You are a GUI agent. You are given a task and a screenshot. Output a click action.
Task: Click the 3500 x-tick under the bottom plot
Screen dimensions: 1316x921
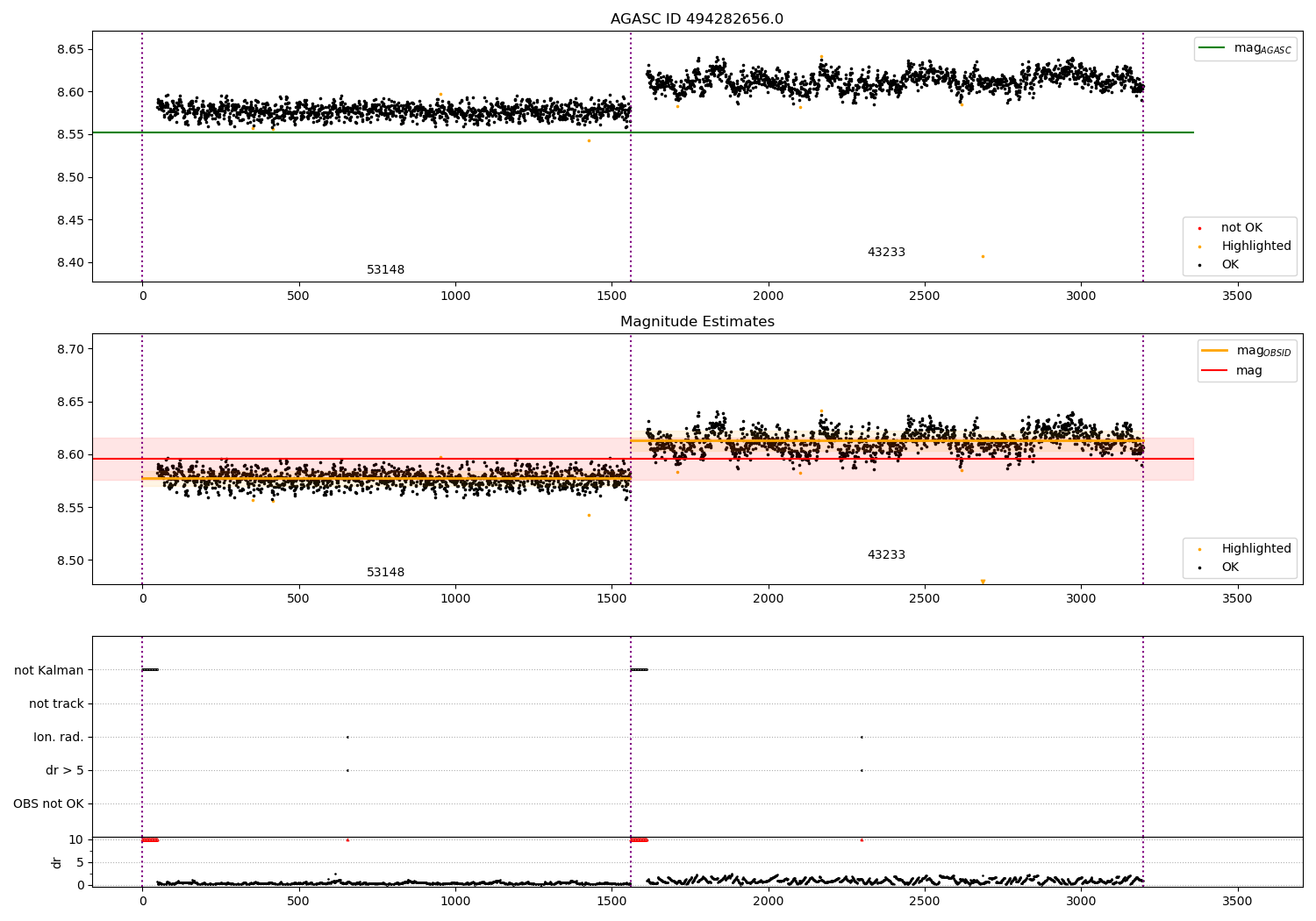[1237, 902]
